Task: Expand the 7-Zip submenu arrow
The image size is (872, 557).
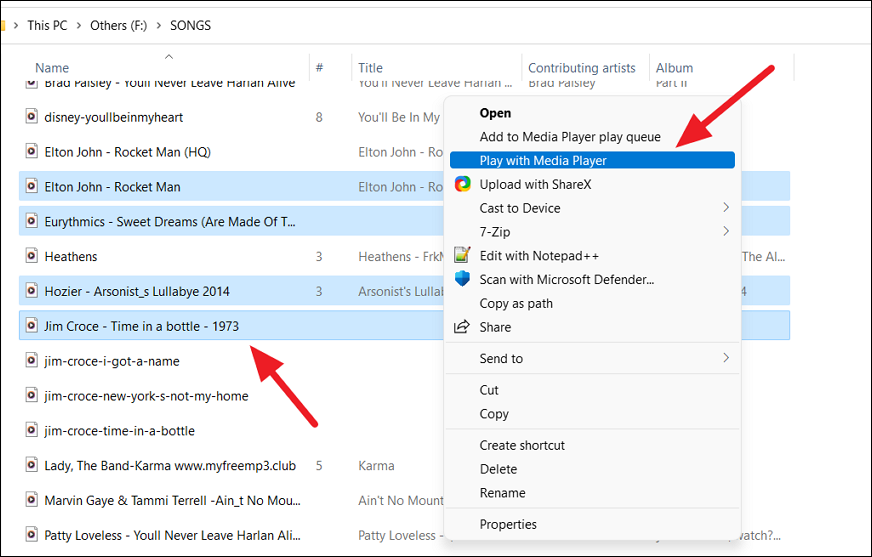Action: click(726, 231)
